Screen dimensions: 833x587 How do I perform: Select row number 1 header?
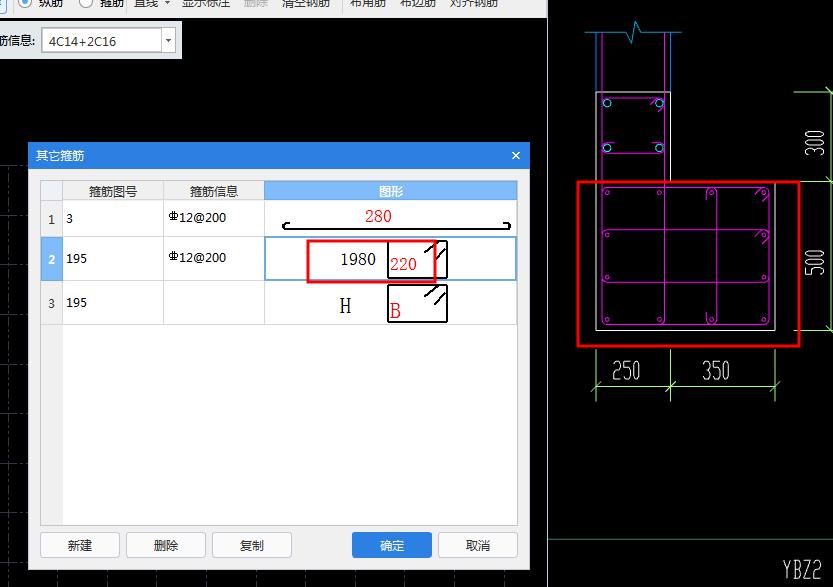[x=52, y=218]
